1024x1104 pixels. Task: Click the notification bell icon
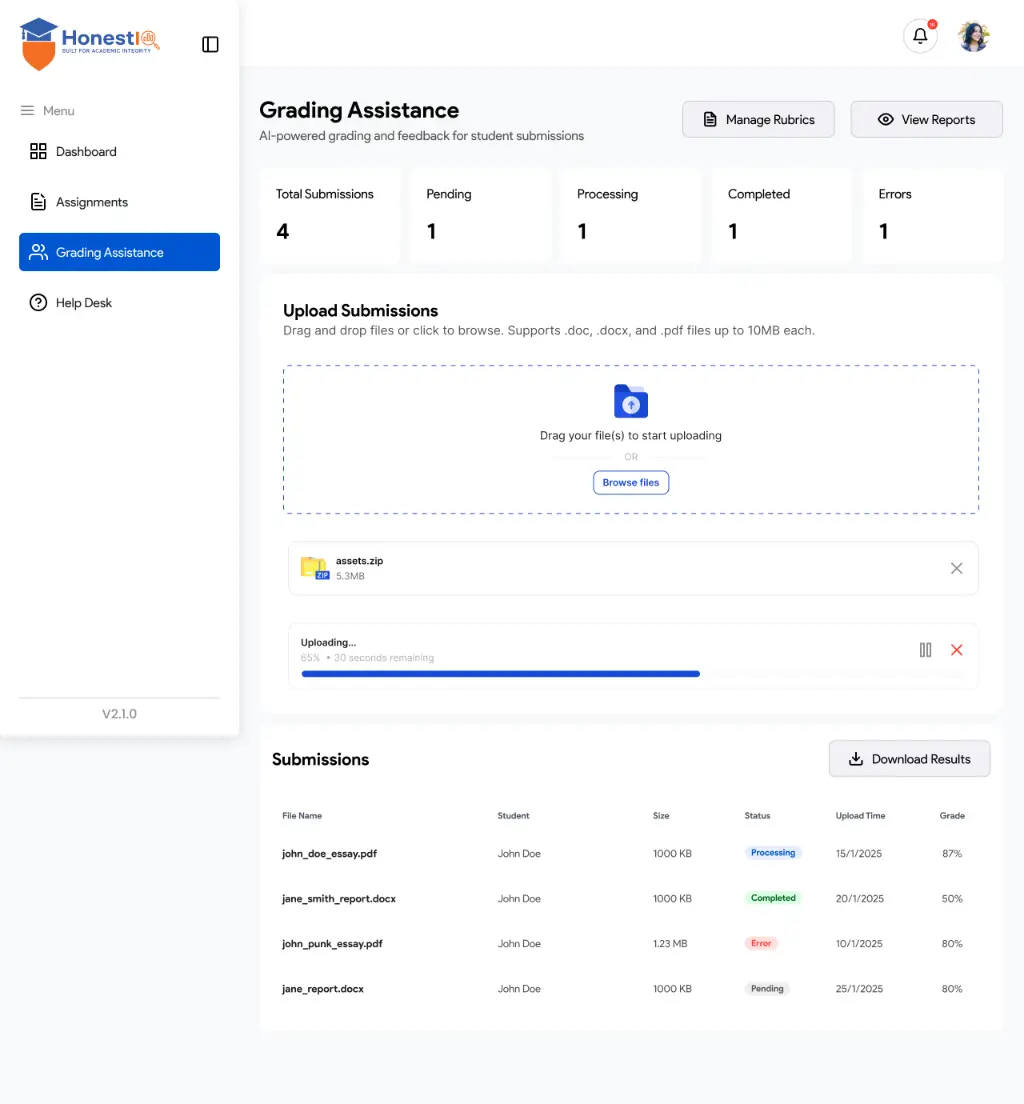coord(920,37)
